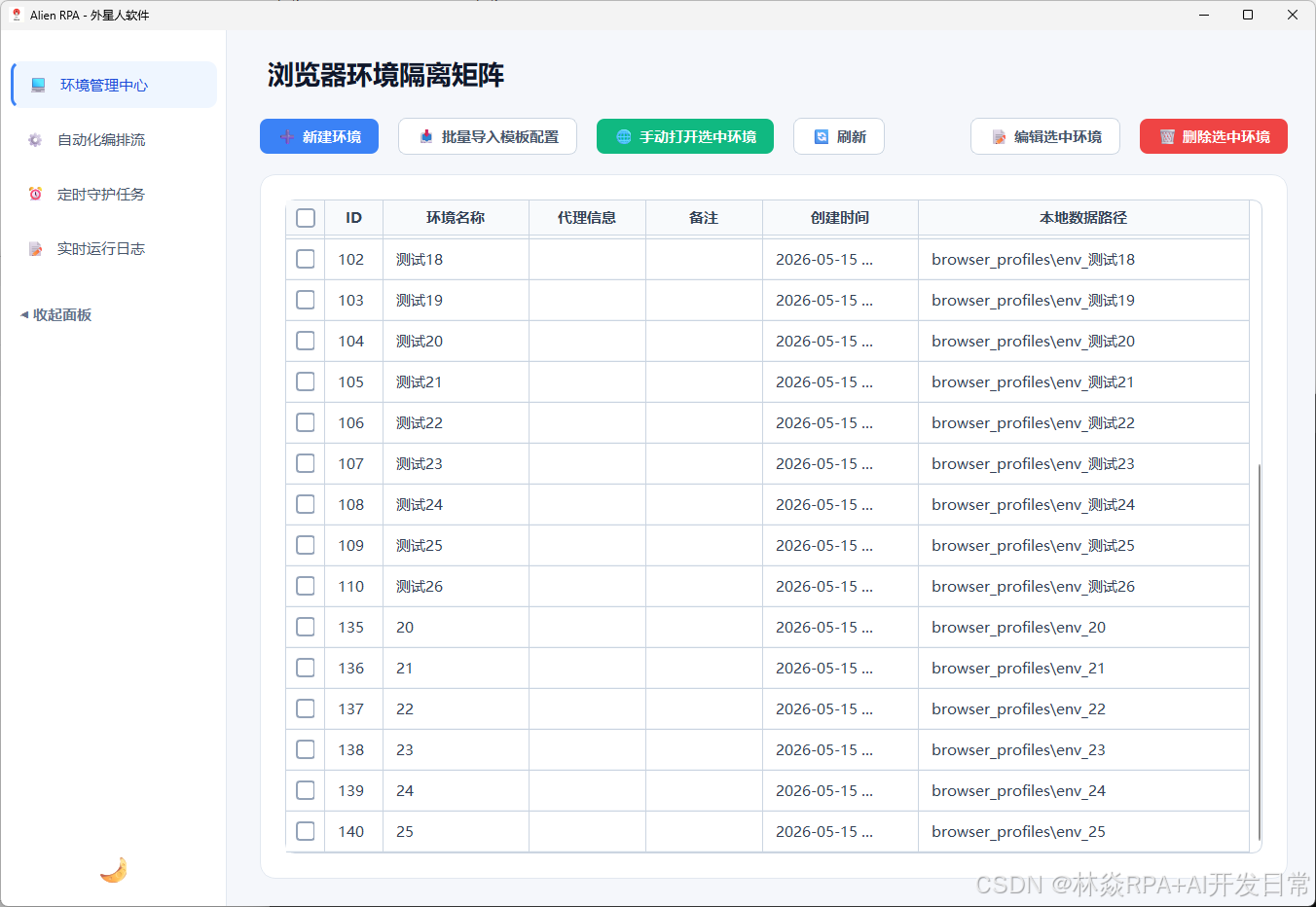Click creation time cell in 测试19 row

[x=840, y=301]
